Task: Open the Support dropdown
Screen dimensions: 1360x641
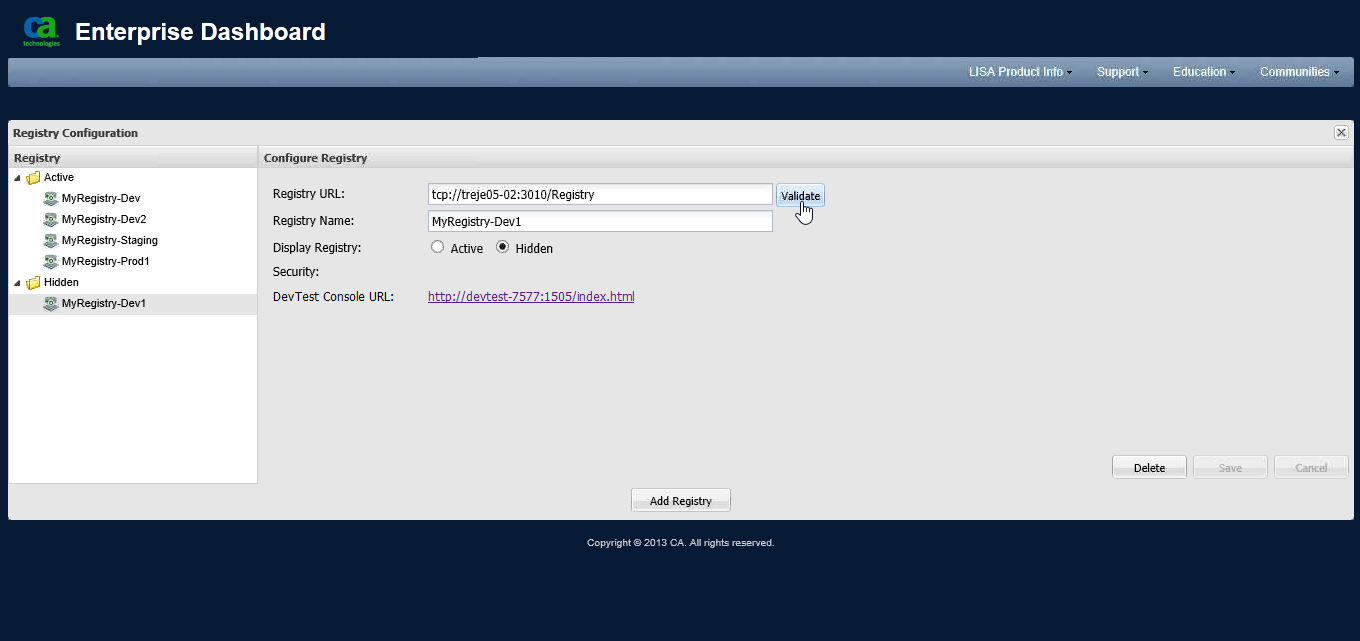Action: point(1121,71)
